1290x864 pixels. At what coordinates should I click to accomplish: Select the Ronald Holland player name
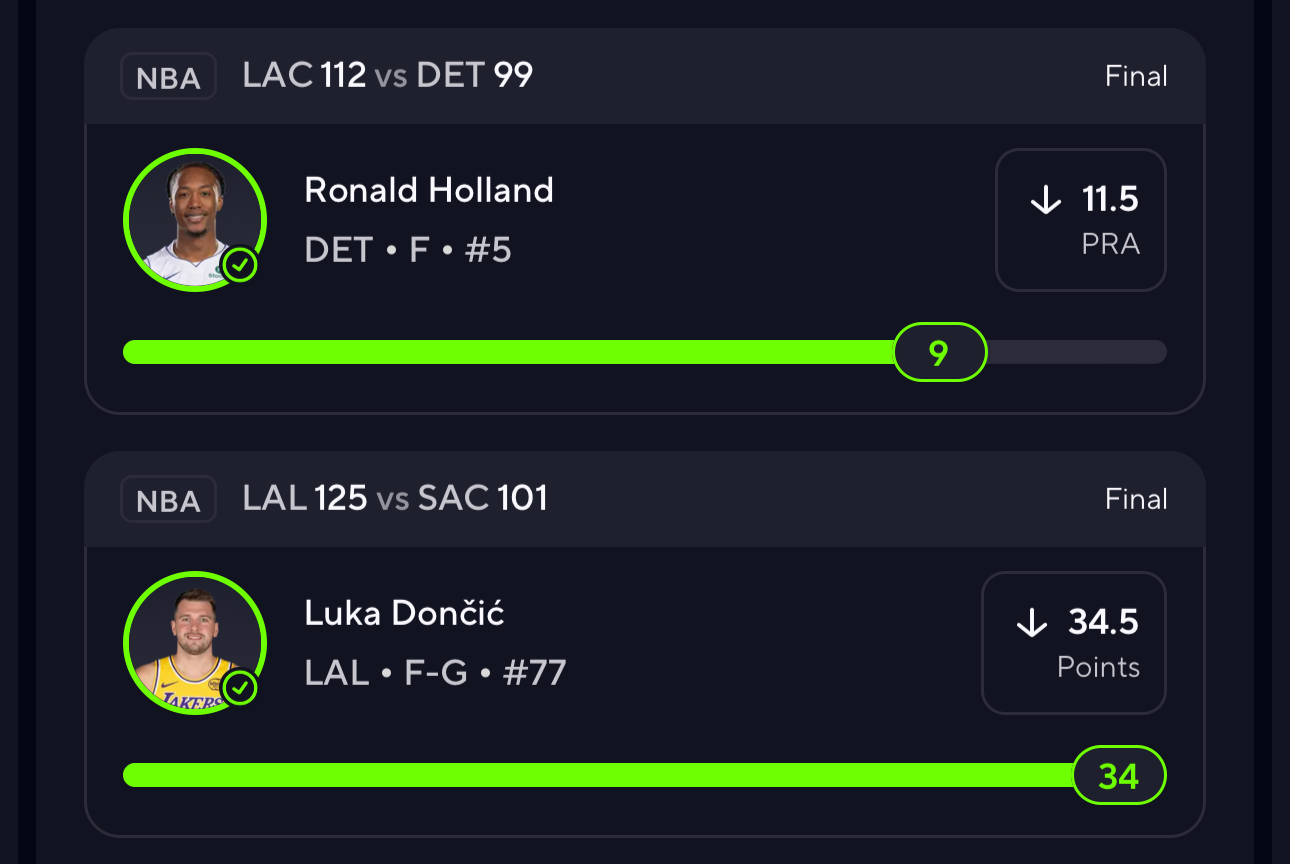(x=429, y=190)
